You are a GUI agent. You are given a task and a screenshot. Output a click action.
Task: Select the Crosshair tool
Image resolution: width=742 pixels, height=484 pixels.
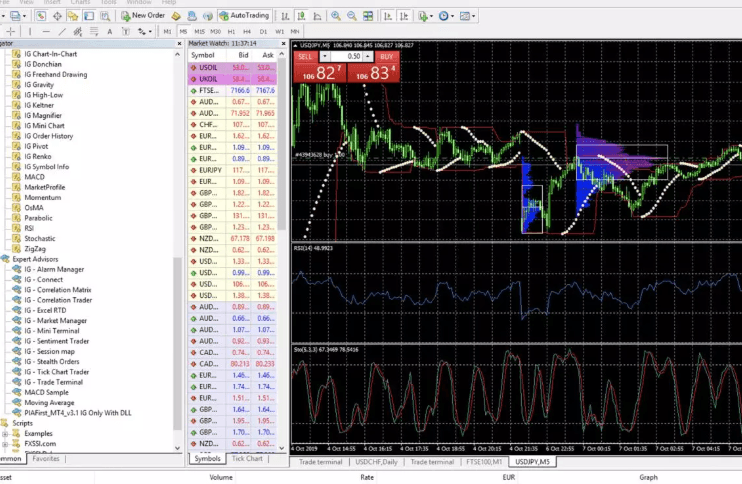click(10, 32)
